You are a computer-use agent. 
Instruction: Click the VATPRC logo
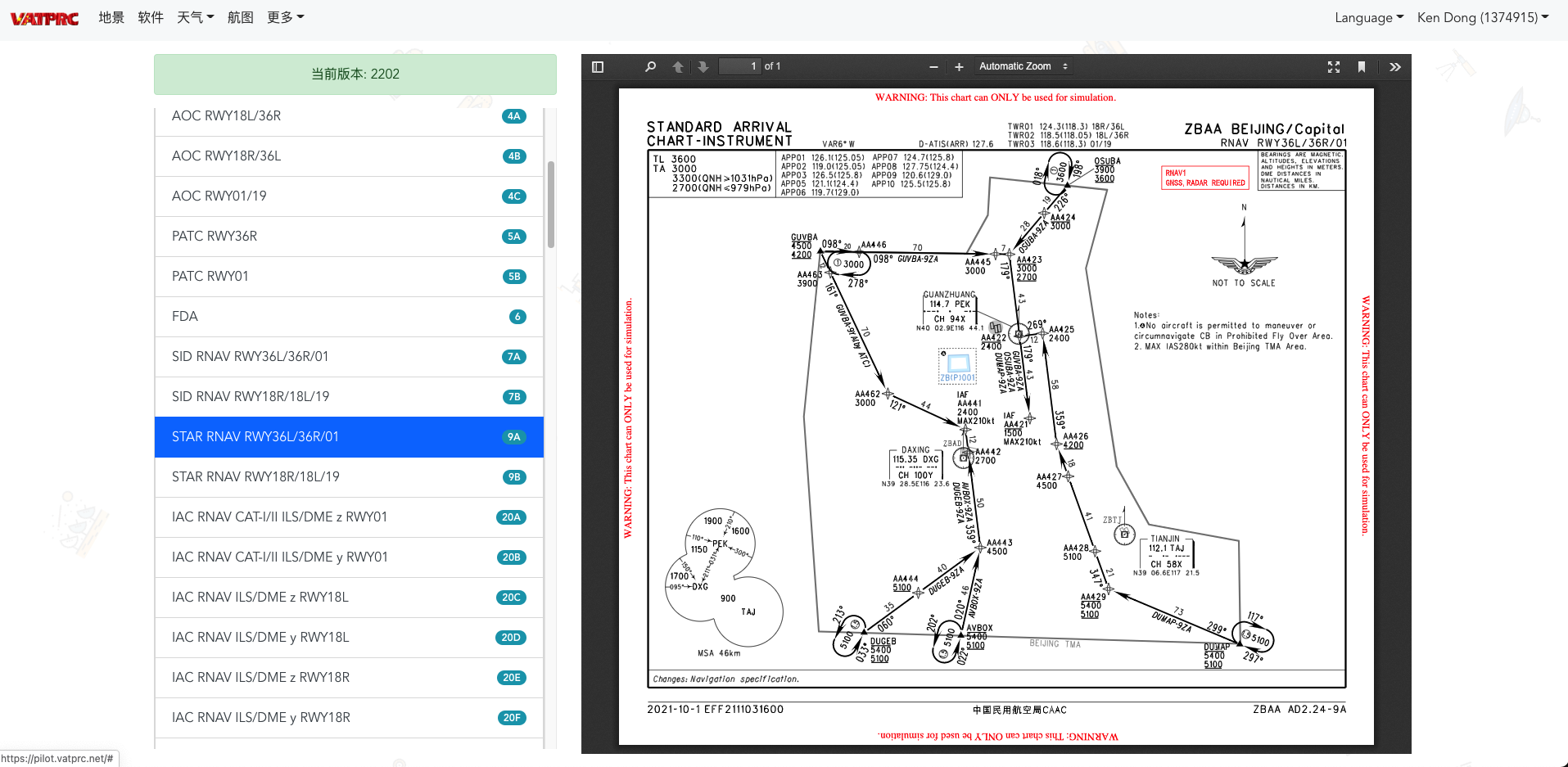coord(45,18)
